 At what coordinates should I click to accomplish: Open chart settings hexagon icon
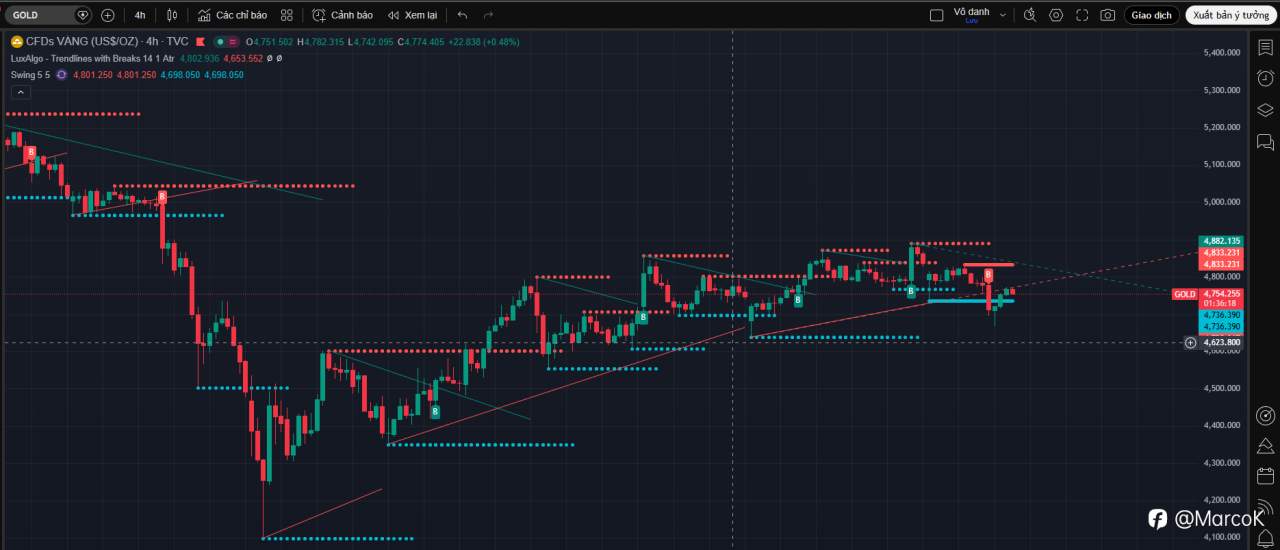click(1055, 15)
